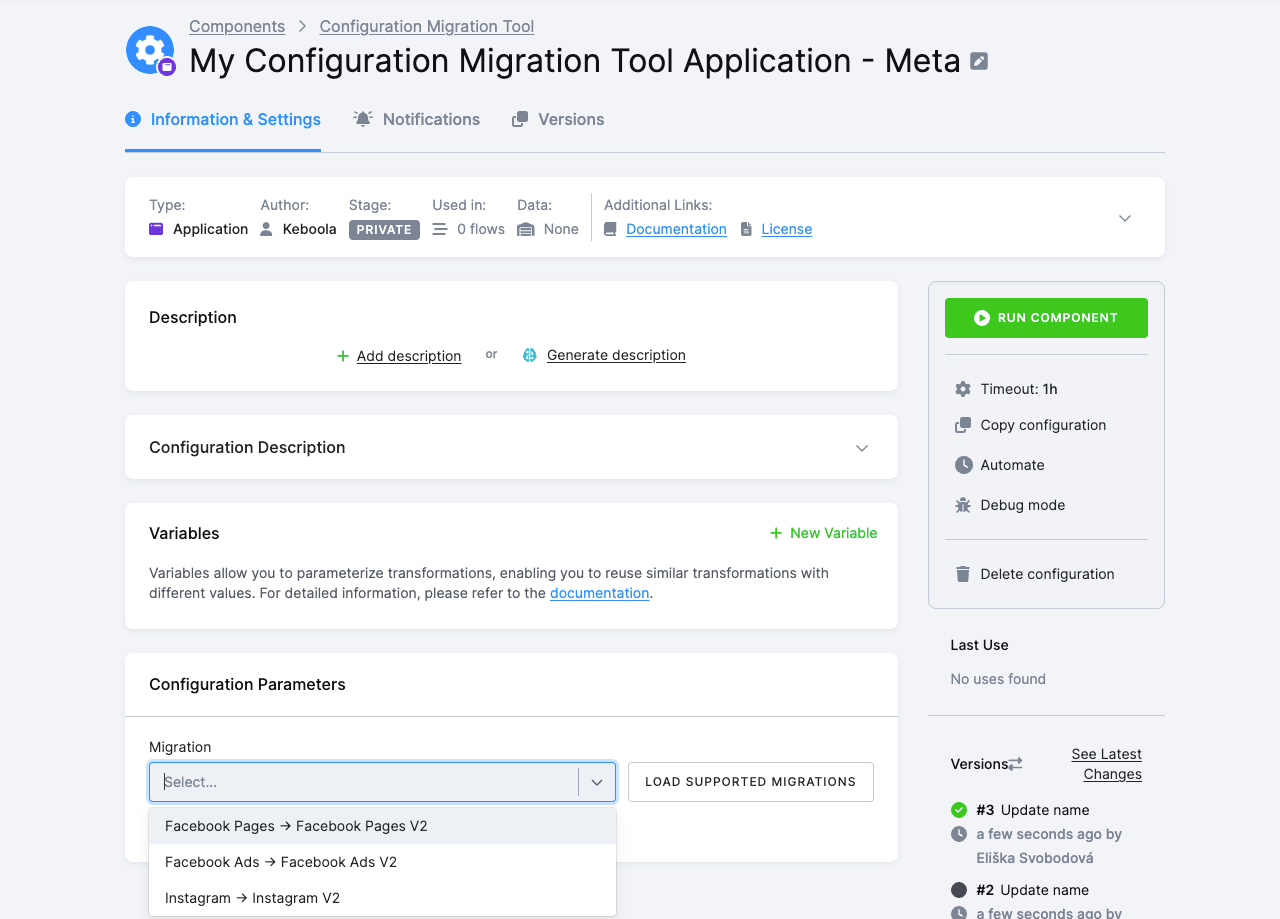Viewport: 1280px width, 919px height.
Task: Open the Documentation link in Additional Links
Action: point(676,229)
